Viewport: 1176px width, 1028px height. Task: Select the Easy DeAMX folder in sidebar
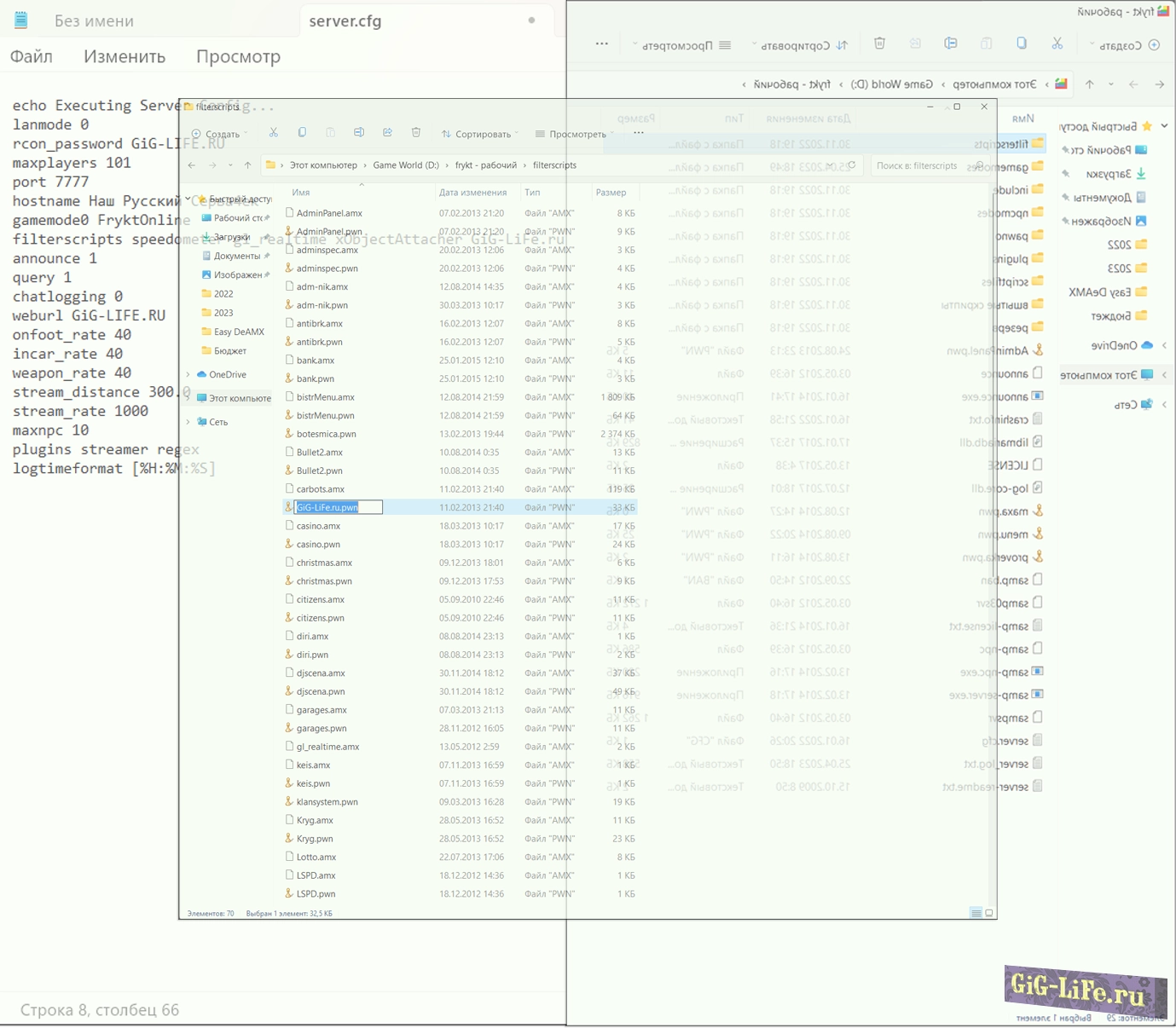(x=239, y=332)
